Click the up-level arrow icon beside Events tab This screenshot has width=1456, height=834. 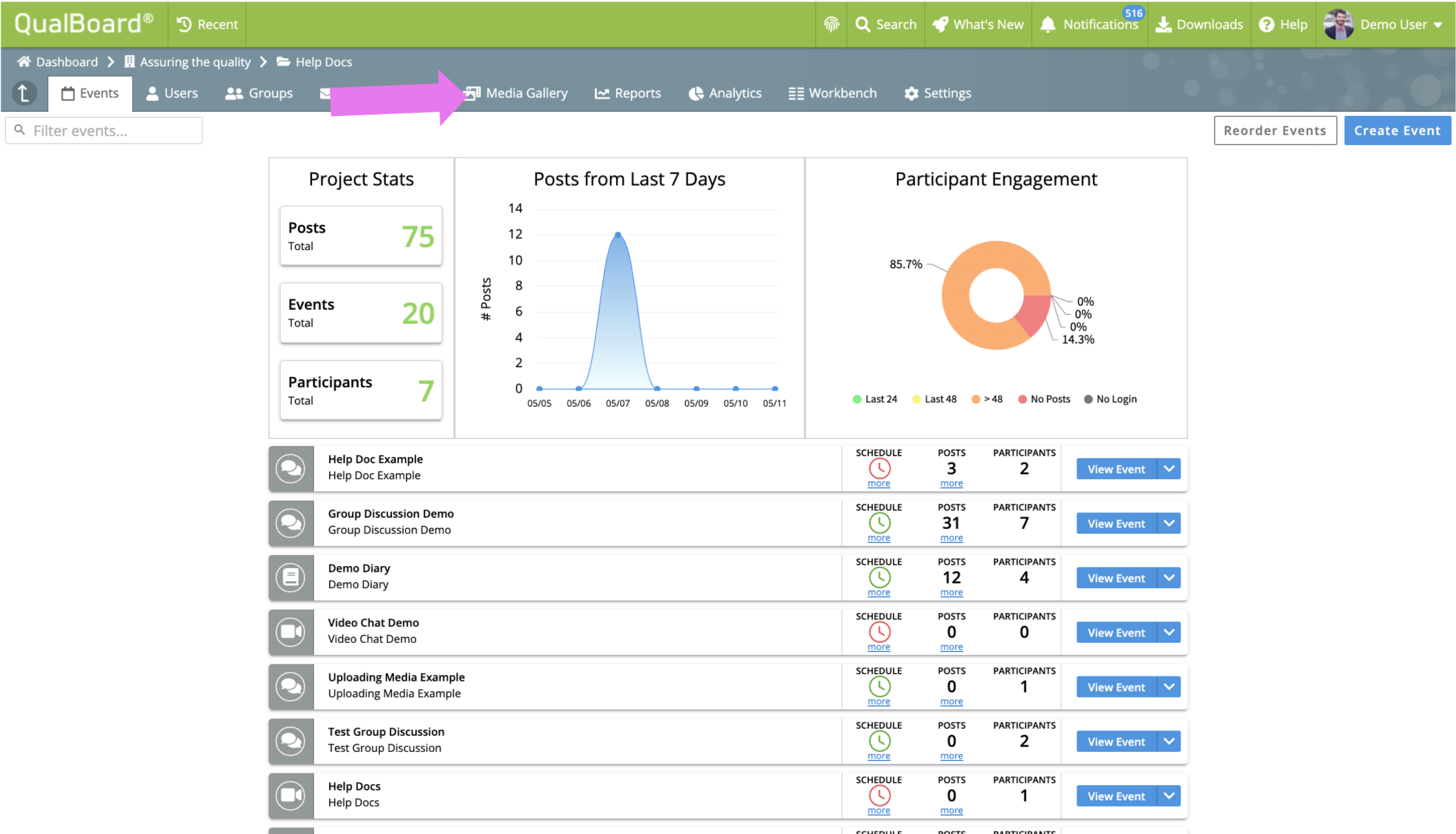pyautogui.click(x=24, y=93)
